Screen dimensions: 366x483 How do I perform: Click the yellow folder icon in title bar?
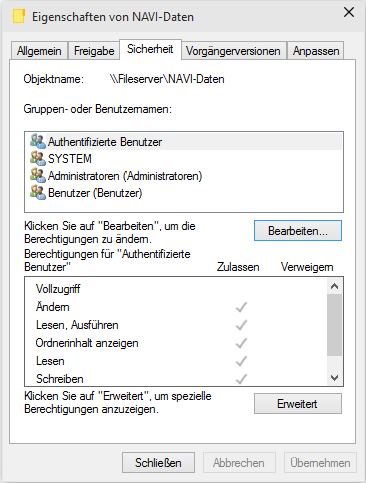point(19,16)
